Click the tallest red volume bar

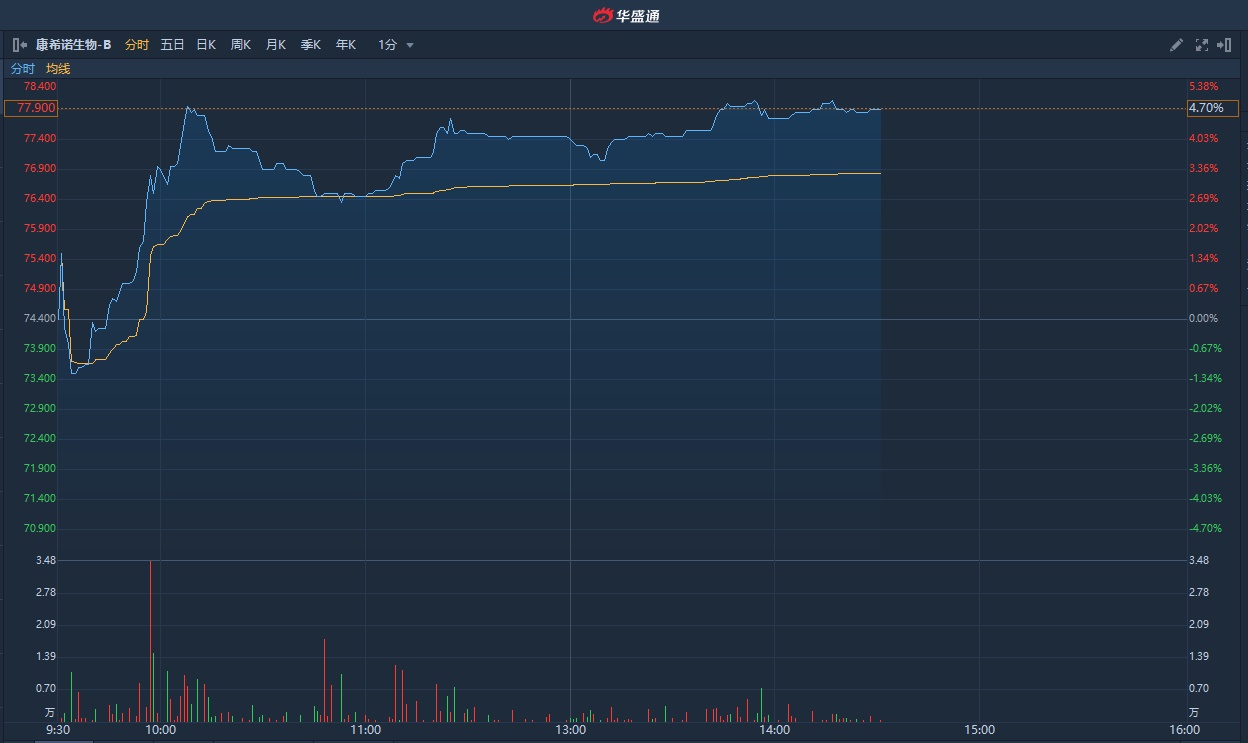click(150, 640)
